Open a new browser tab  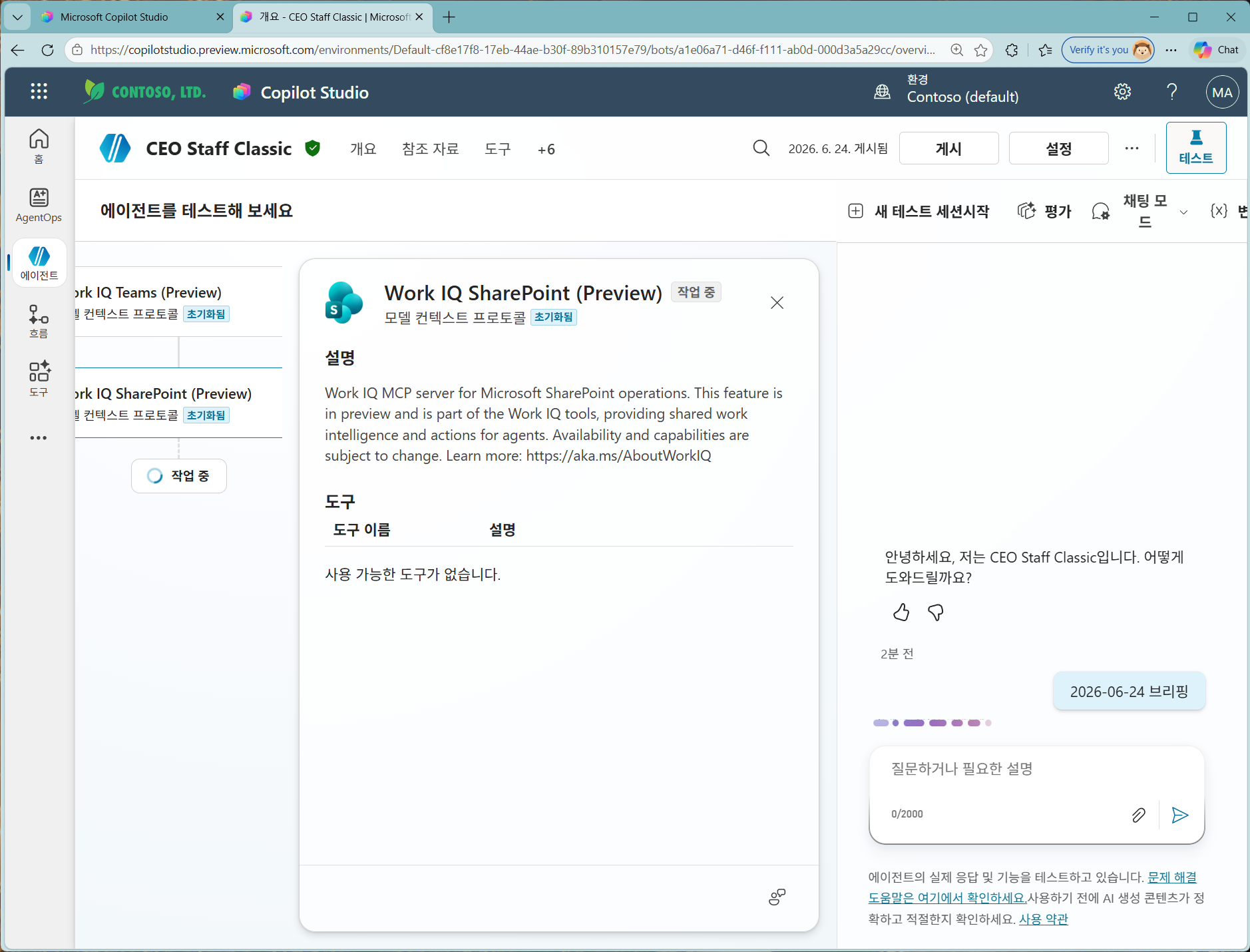click(449, 17)
